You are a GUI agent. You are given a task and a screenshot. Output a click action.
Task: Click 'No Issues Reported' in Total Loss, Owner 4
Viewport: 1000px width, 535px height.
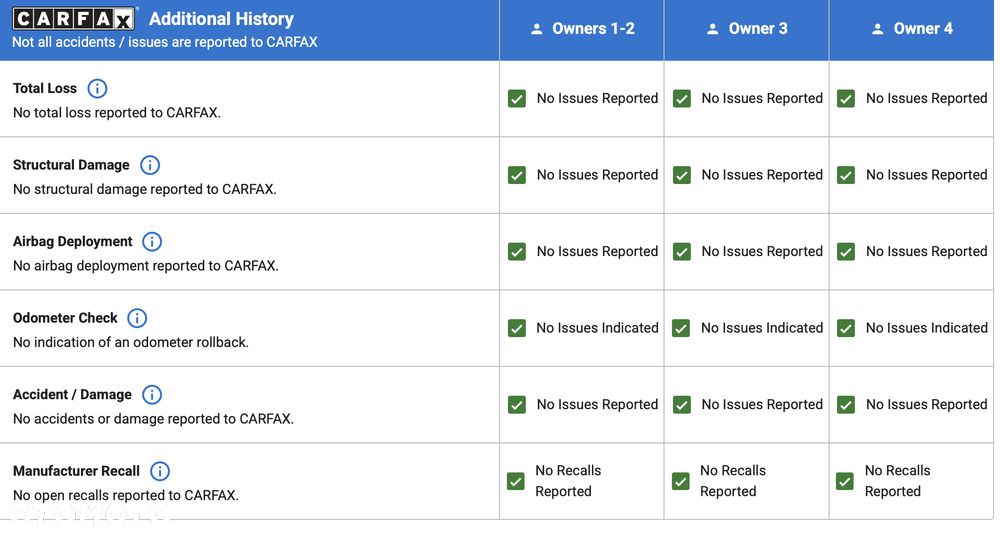point(927,99)
